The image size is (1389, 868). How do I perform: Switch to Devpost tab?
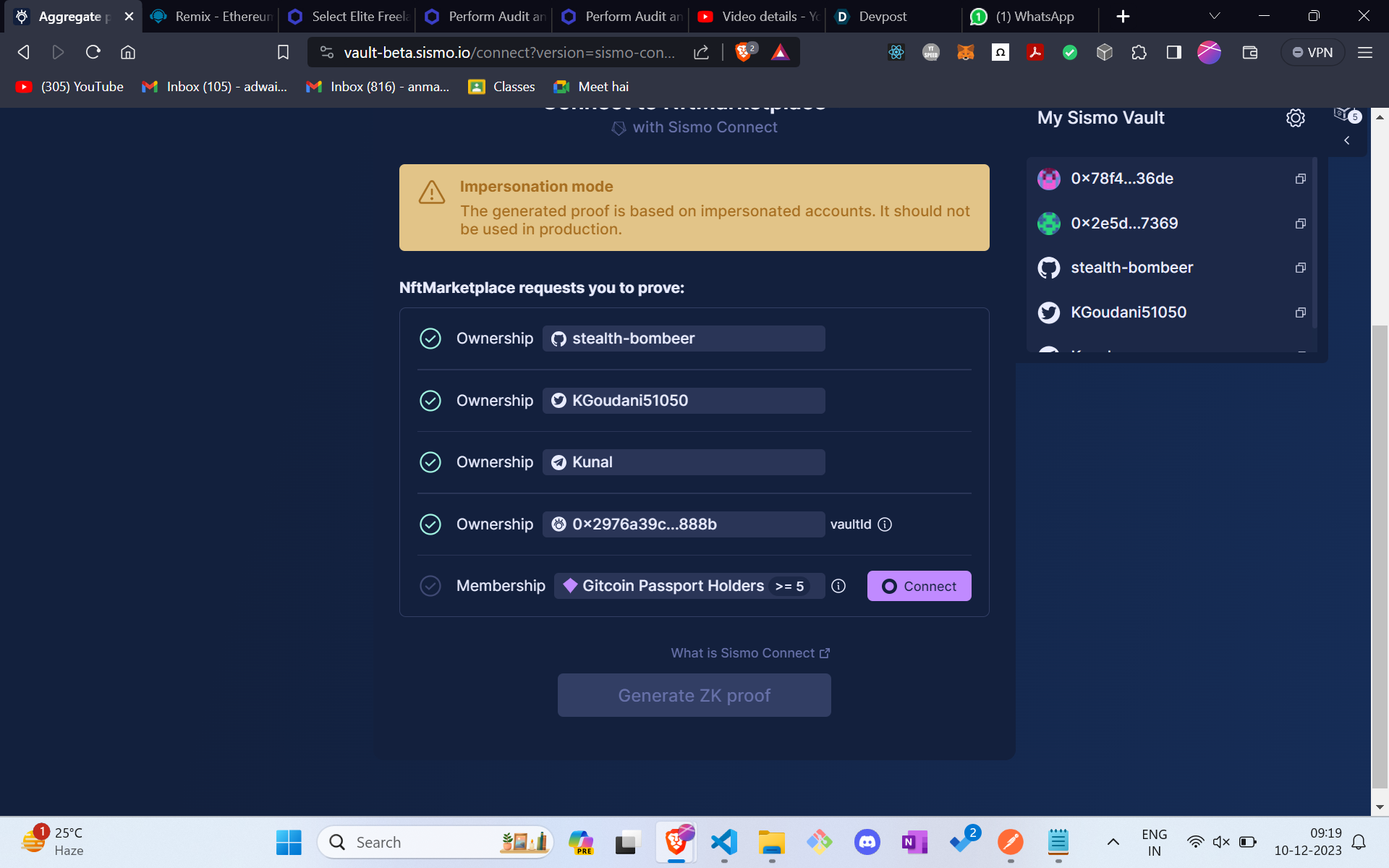(881, 16)
